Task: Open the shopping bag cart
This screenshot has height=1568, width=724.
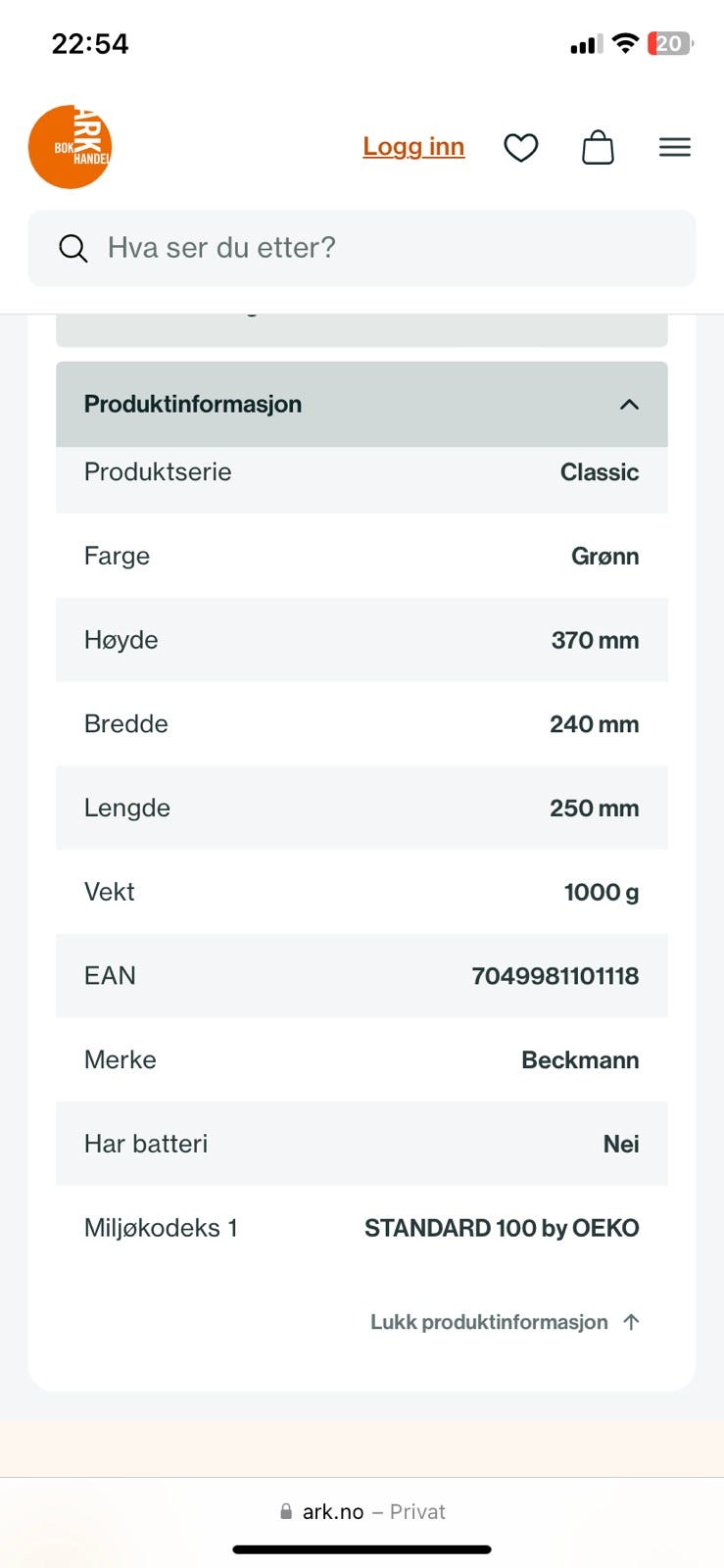Action: pos(598,148)
